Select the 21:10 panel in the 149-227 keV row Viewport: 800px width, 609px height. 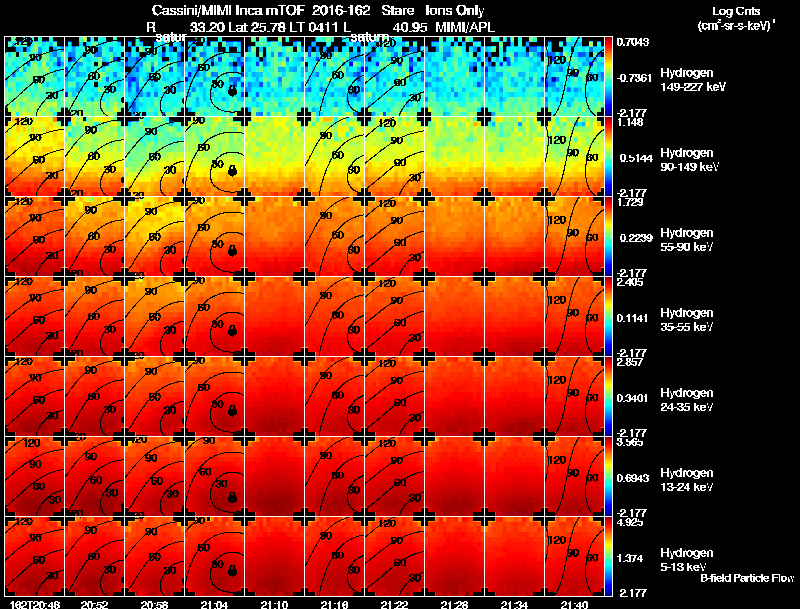(x=274, y=77)
